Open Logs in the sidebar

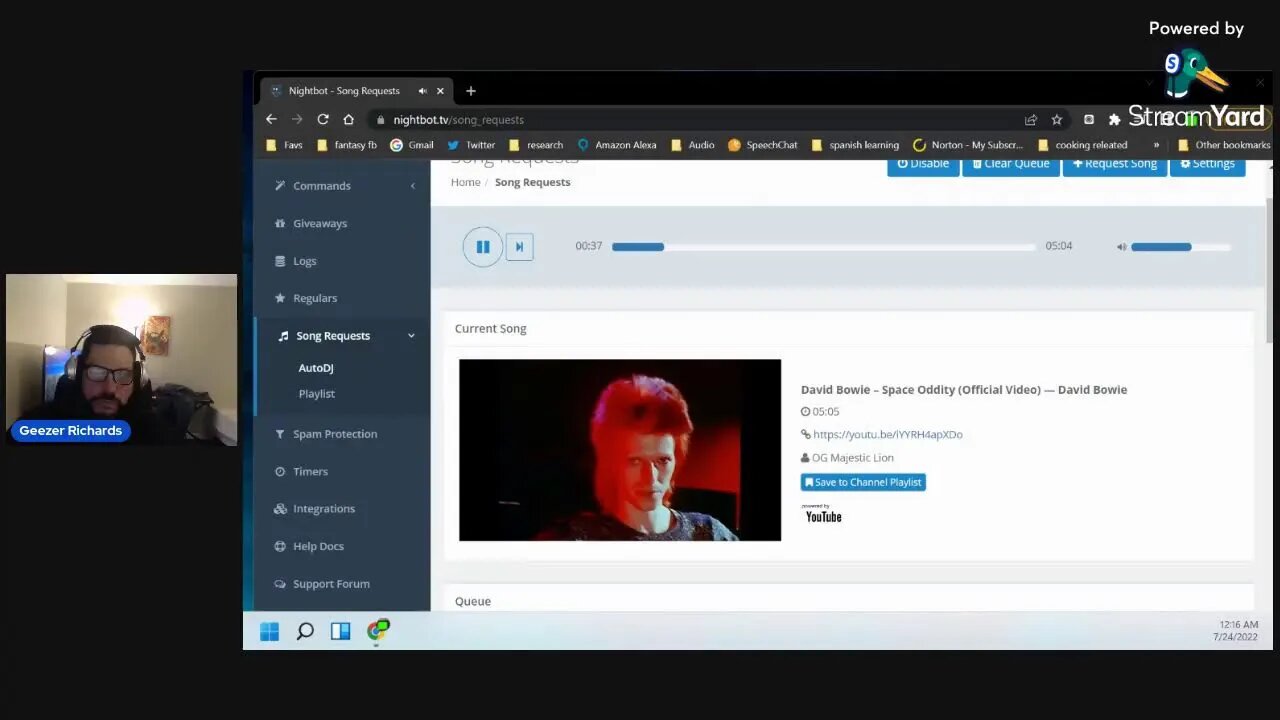(x=304, y=261)
